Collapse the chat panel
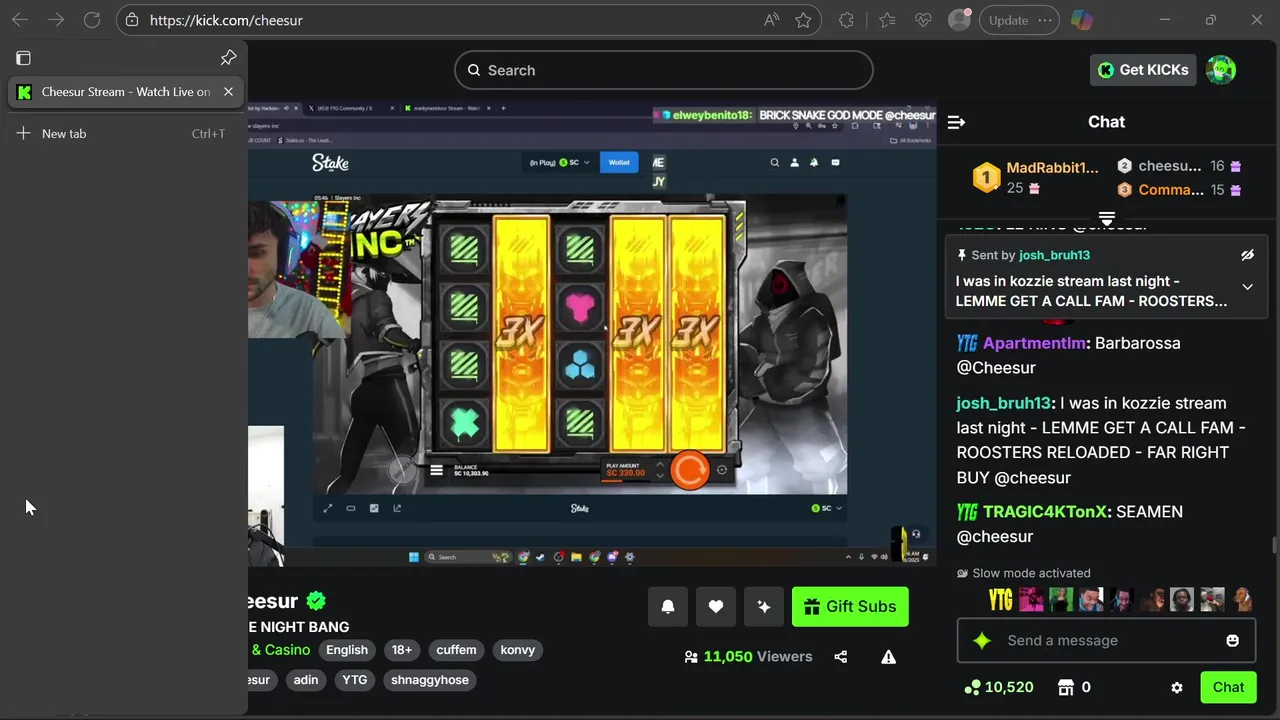 (x=956, y=122)
